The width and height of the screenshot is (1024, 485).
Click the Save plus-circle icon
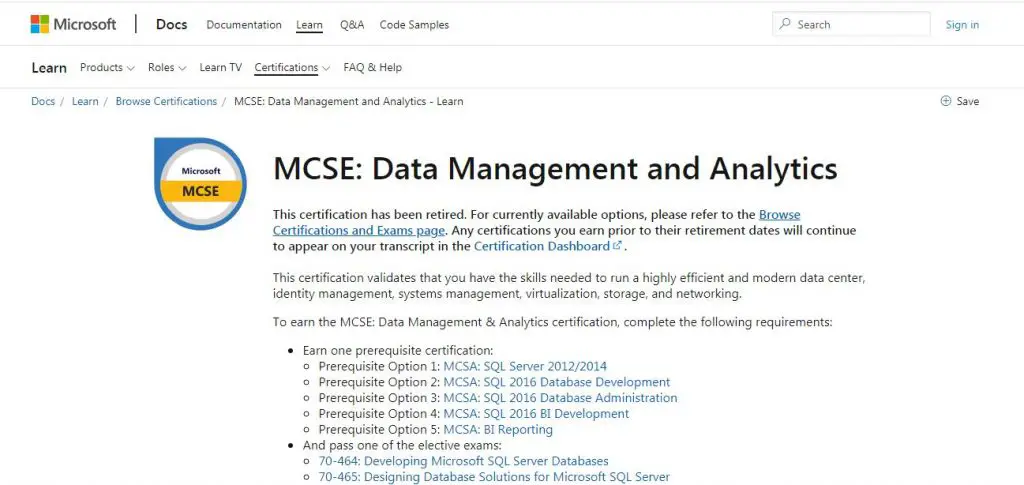[946, 101]
